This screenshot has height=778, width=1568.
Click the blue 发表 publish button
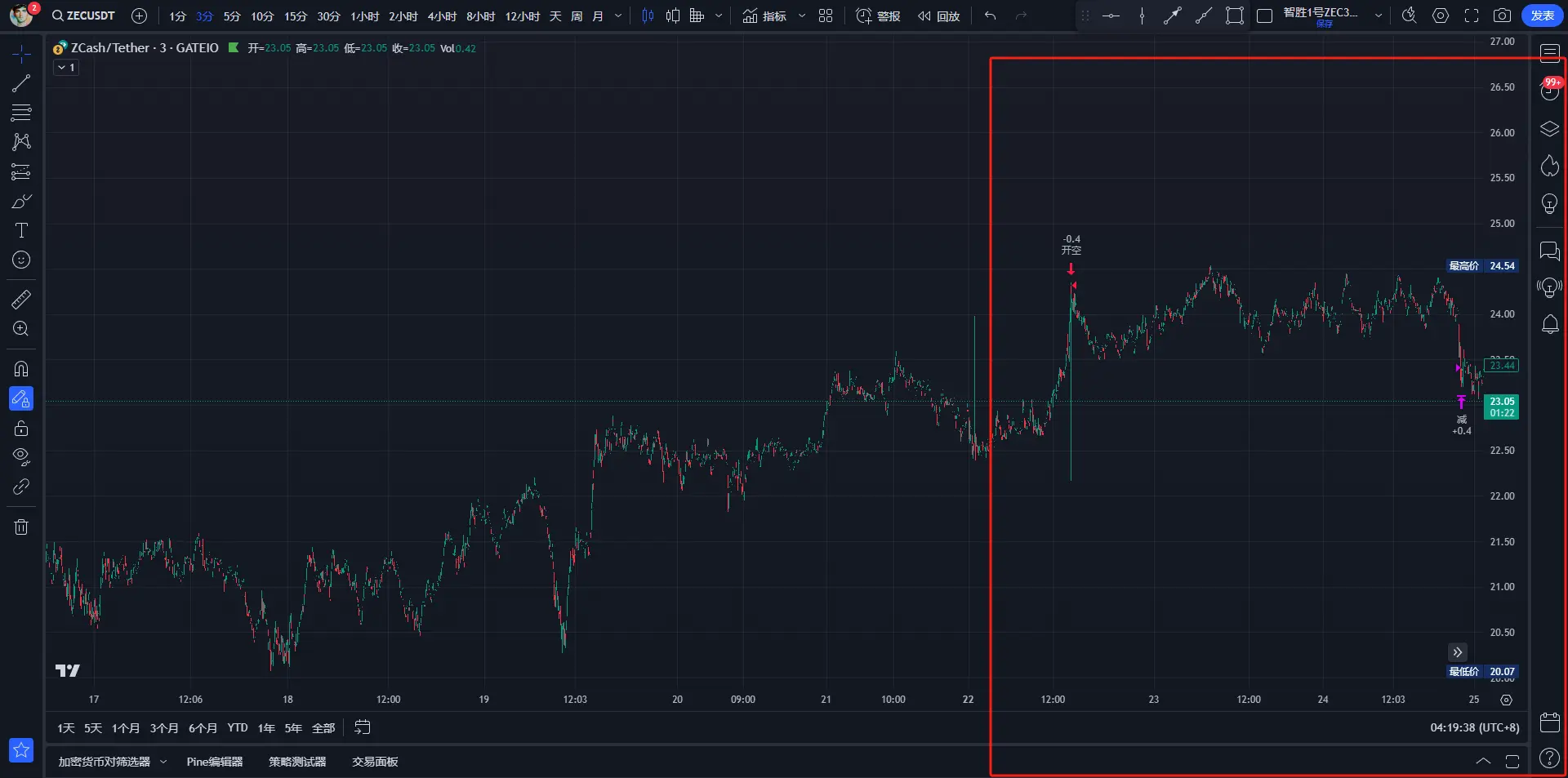pyautogui.click(x=1542, y=16)
